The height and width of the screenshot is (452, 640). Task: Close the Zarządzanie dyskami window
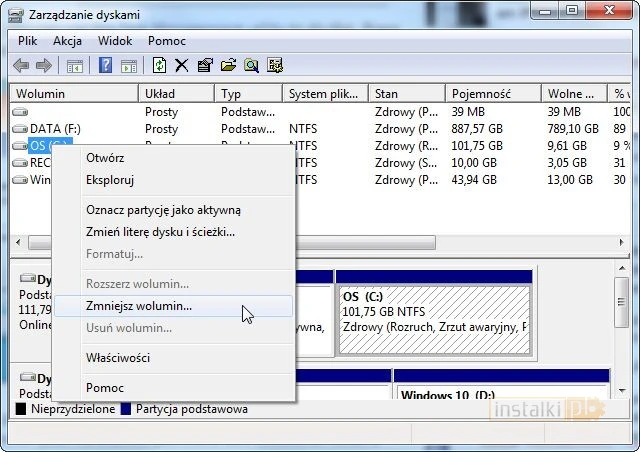[x=609, y=11]
